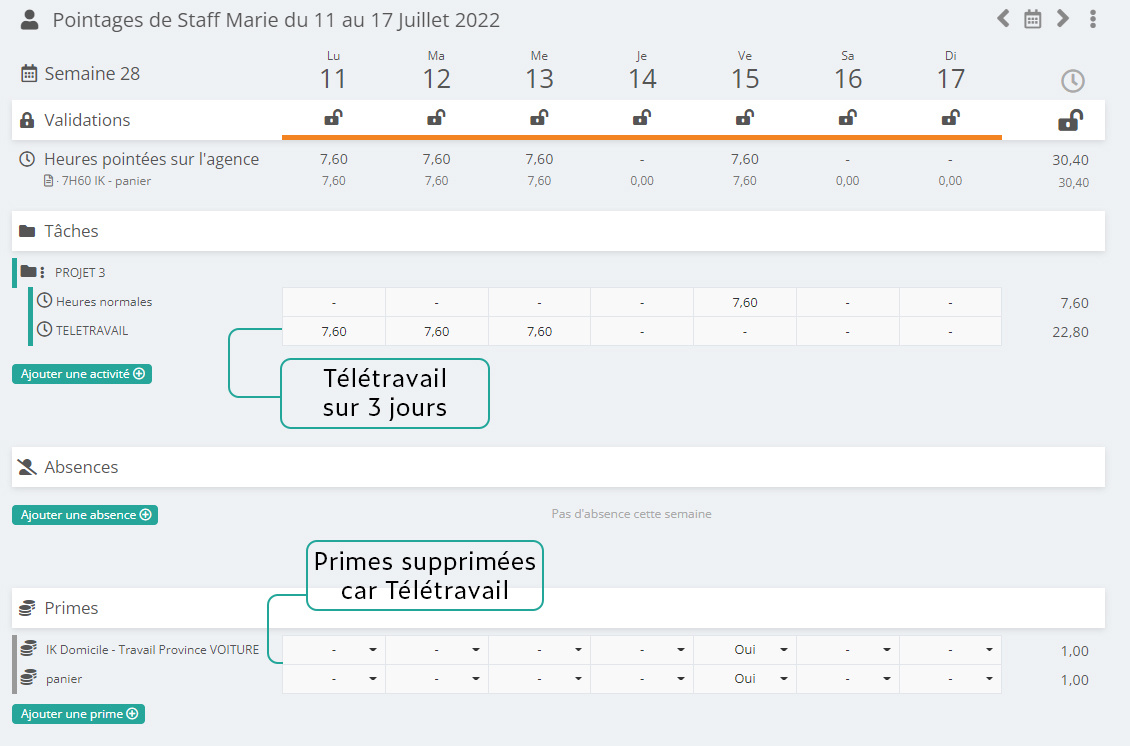Toggle the whole week validation lock
Screen dimensions: 1130x746
pos(1070,120)
